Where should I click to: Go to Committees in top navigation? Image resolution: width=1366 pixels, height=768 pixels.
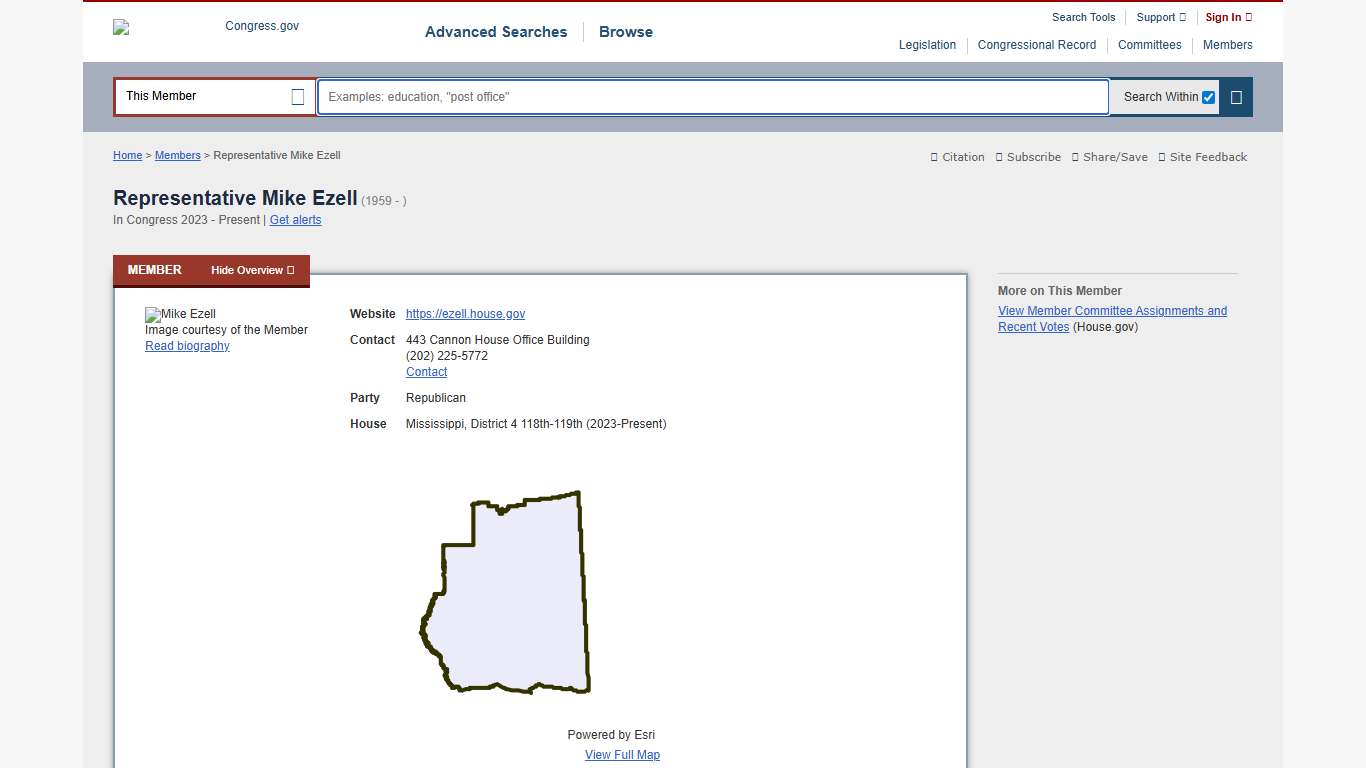(x=1149, y=45)
